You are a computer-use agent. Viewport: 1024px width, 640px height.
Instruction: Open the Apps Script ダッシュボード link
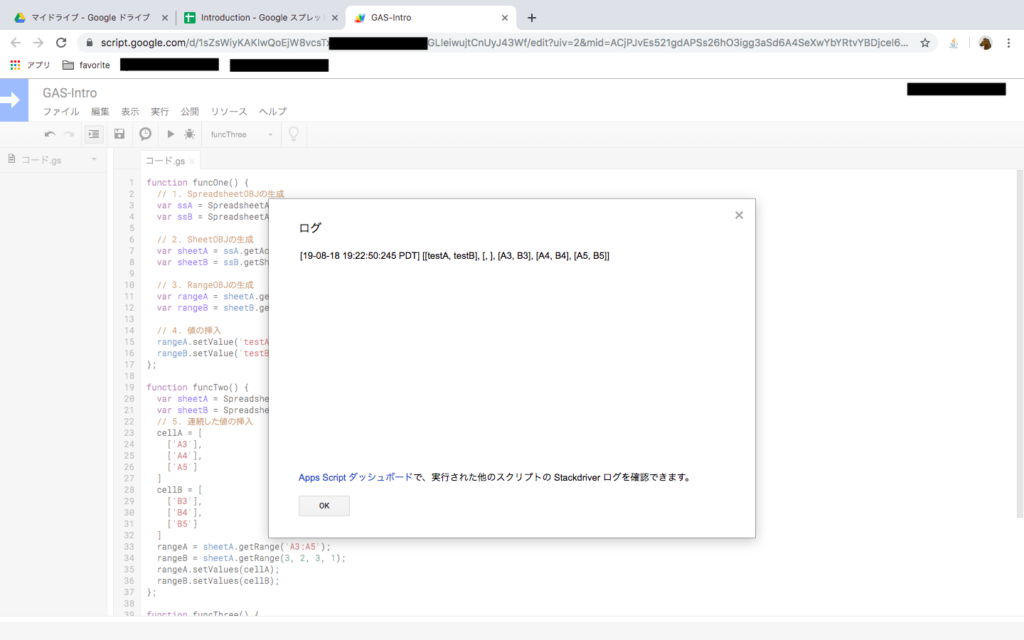click(355, 478)
